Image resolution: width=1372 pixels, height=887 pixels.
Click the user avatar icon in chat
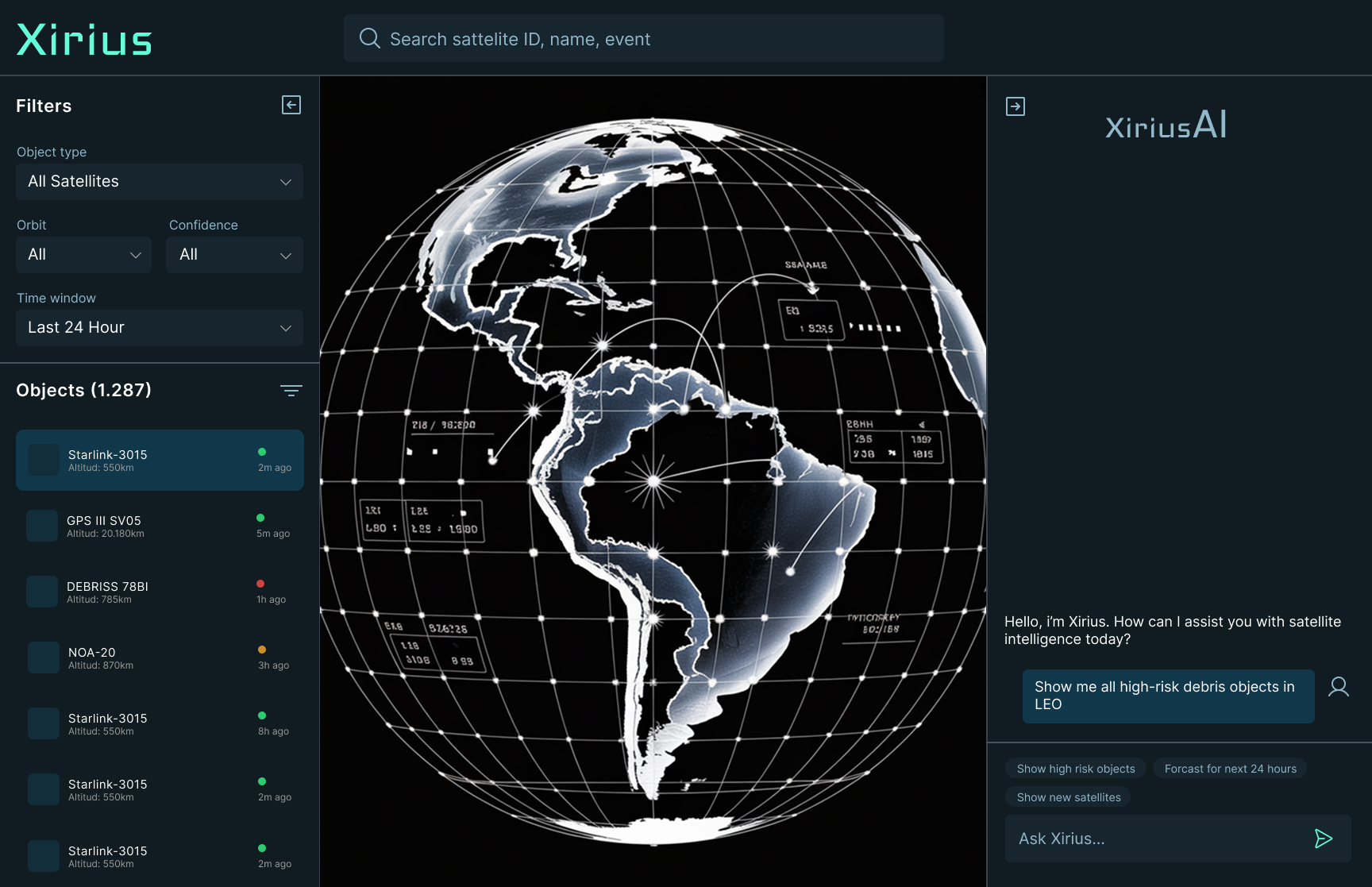[x=1339, y=687]
